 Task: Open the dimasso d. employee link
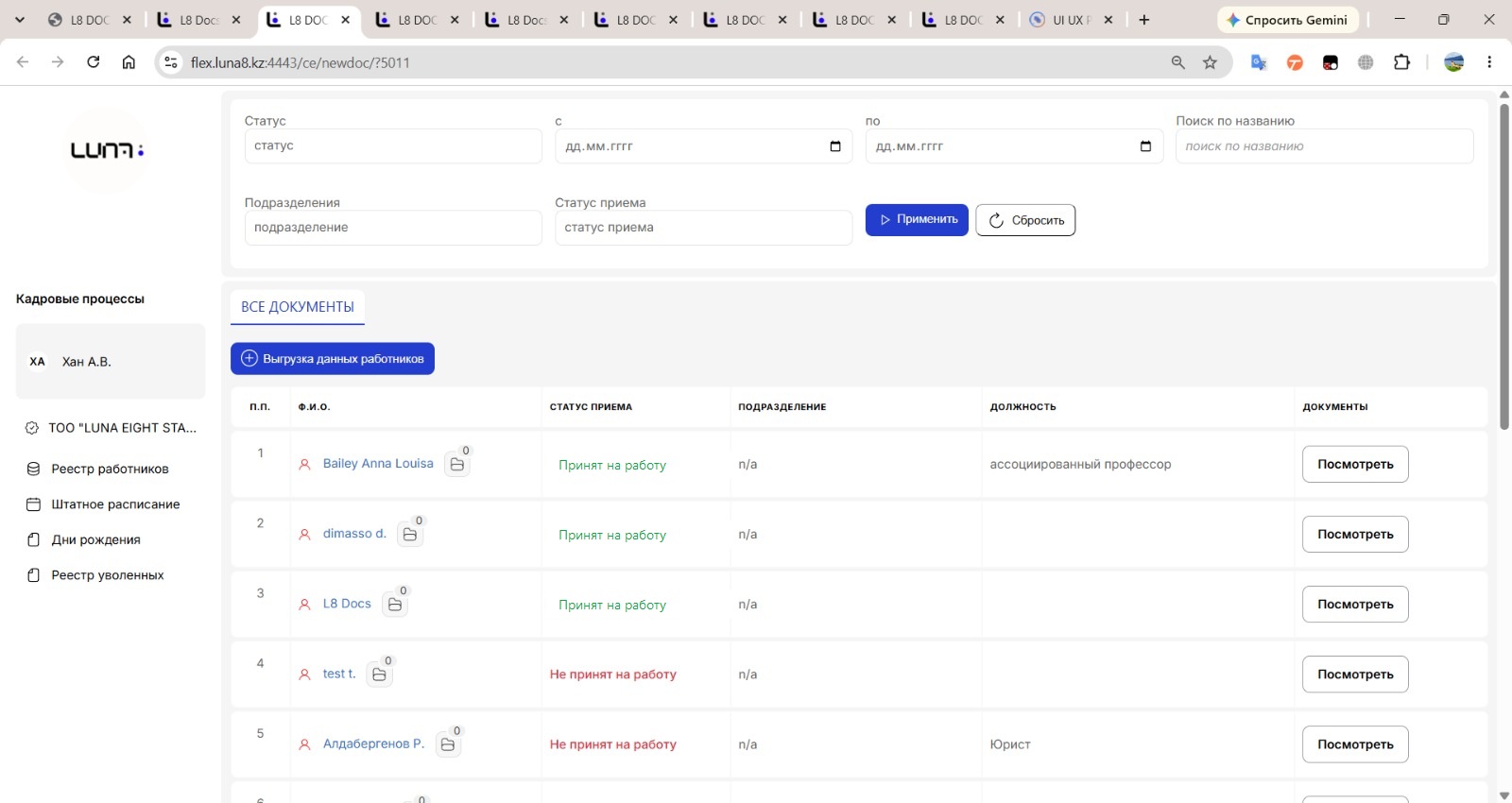[354, 534]
